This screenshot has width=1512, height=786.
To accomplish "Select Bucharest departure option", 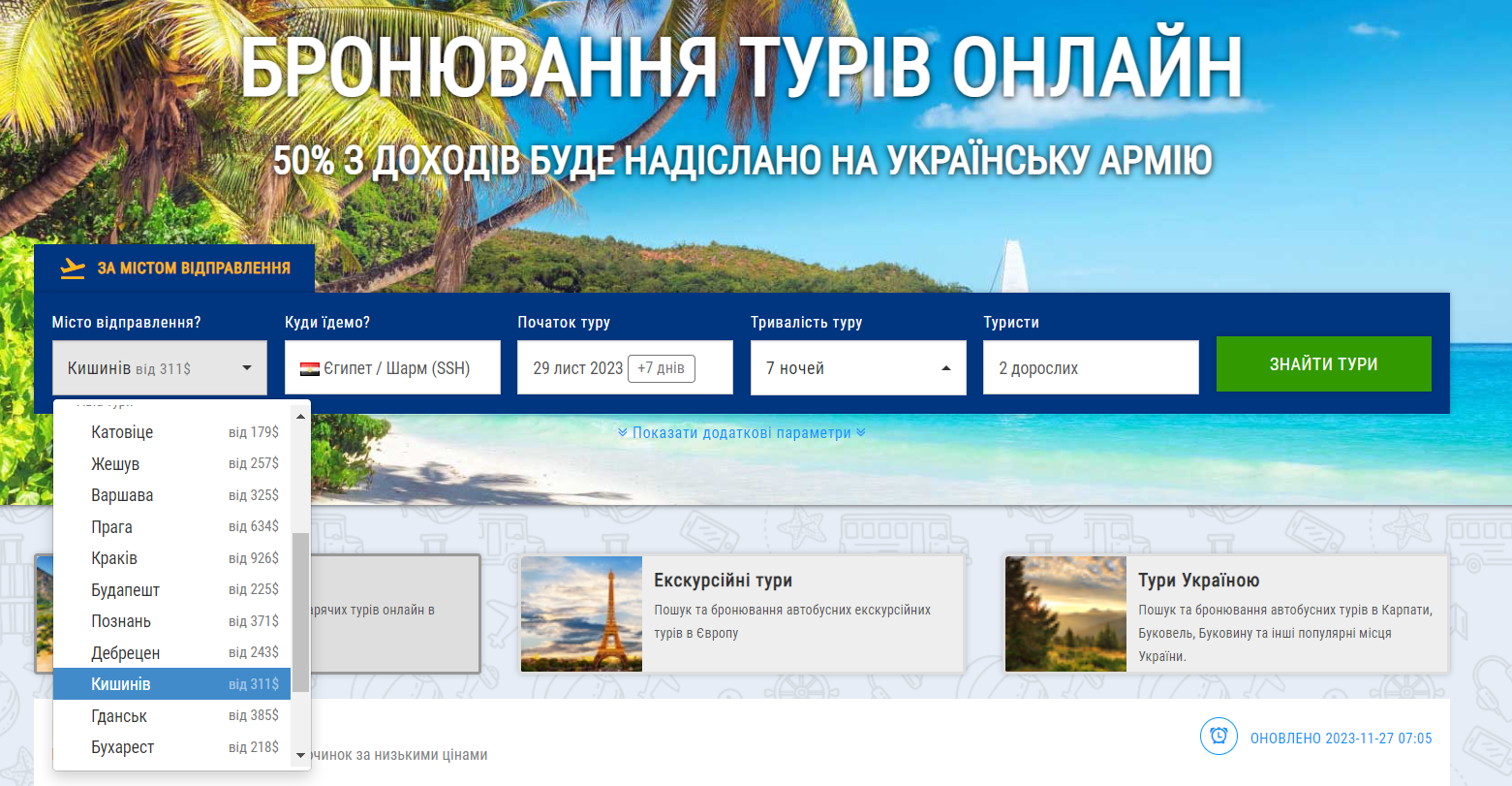I will pos(123,747).
